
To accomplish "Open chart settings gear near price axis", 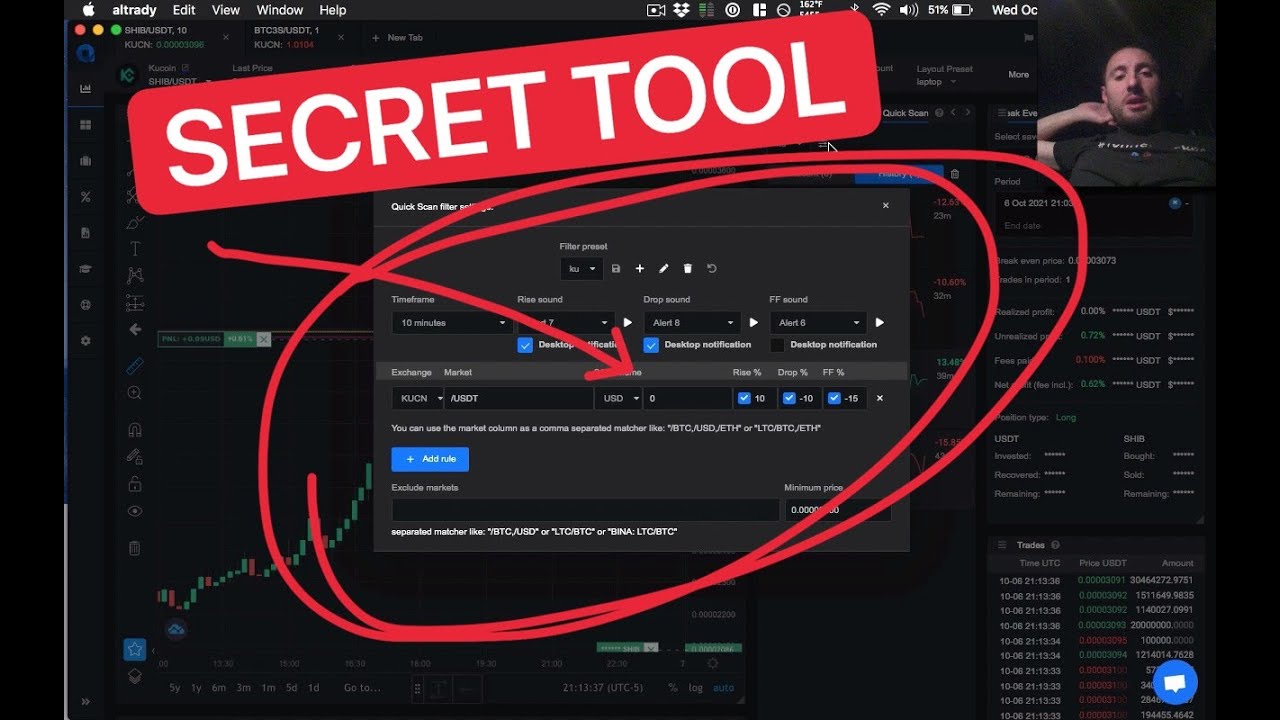I will coord(712,663).
